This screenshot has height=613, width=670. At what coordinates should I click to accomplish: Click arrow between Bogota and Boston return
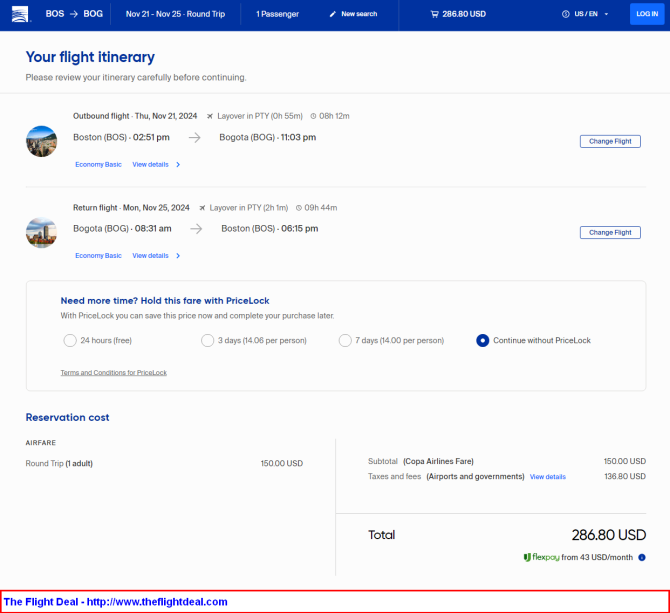196,229
